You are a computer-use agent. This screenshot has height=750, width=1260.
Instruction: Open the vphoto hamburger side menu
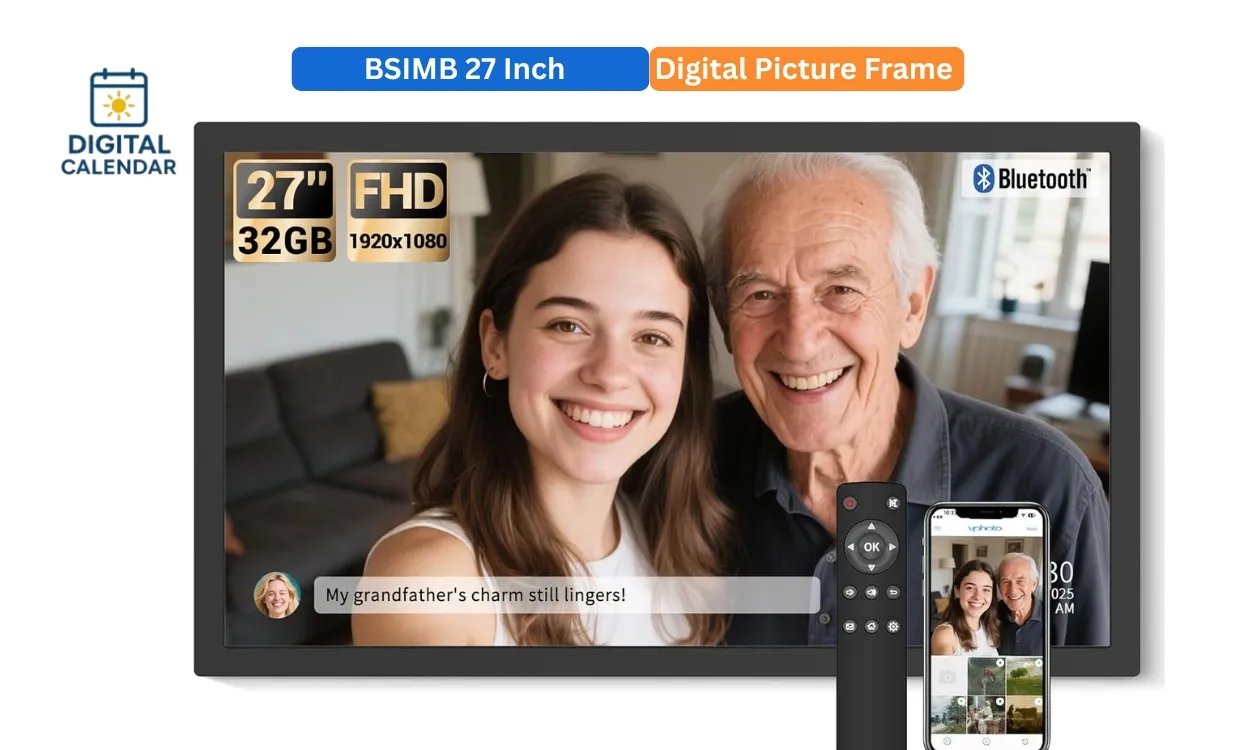(938, 527)
